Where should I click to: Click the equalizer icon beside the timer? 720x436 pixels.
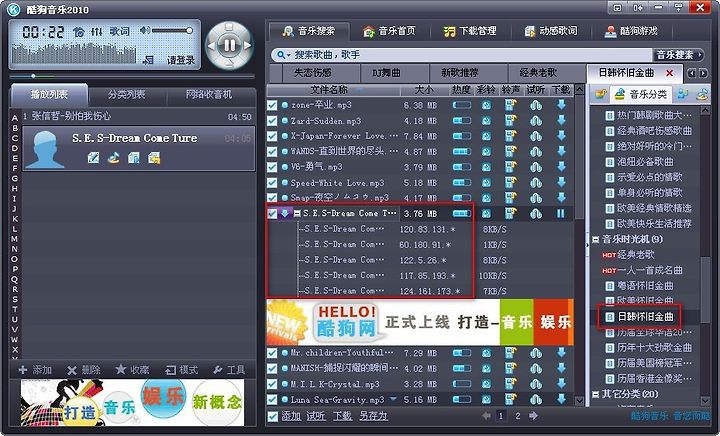click(x=96, y=32)
